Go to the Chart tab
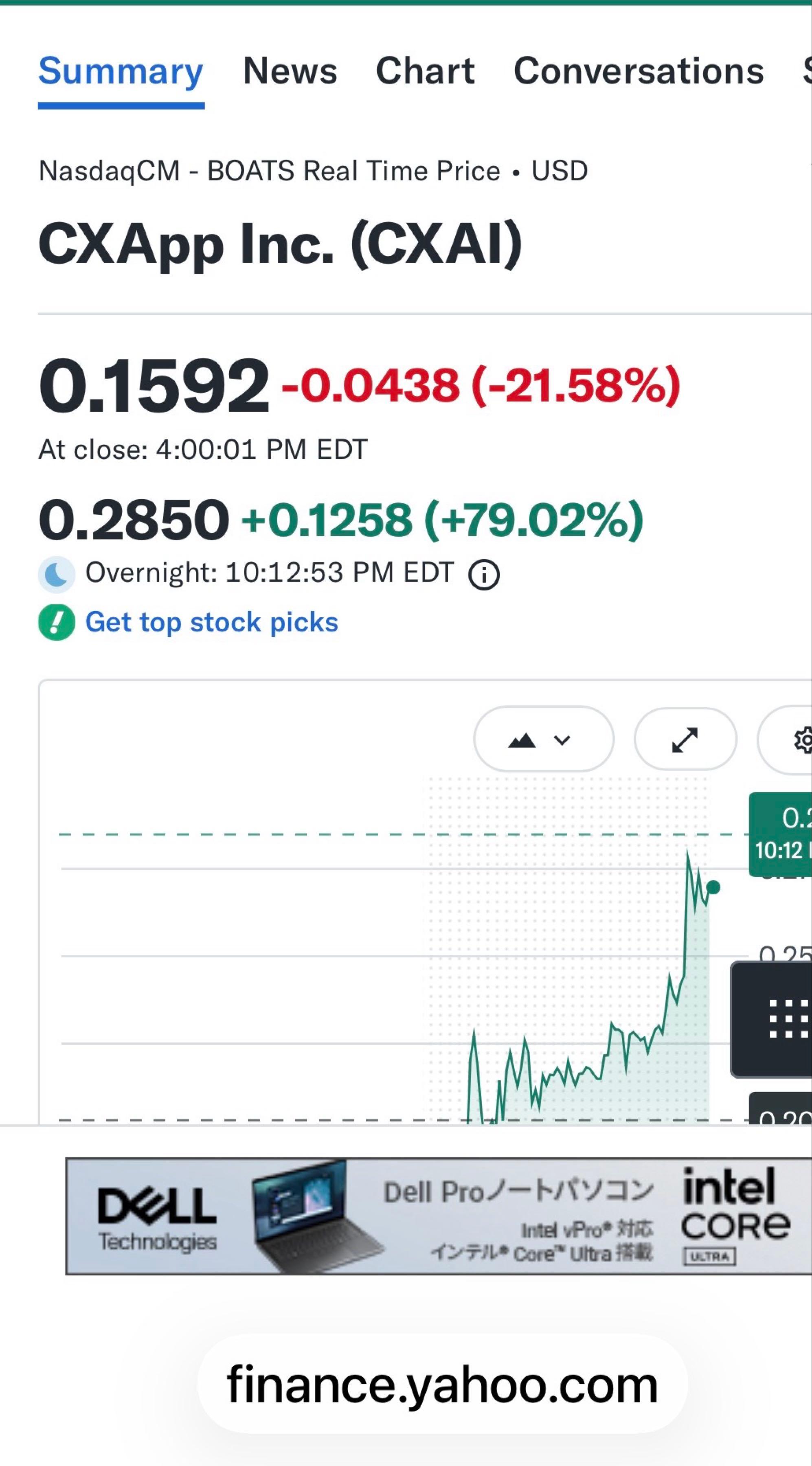The height and width of the screenshot is (1466, 812). point(425,71)
